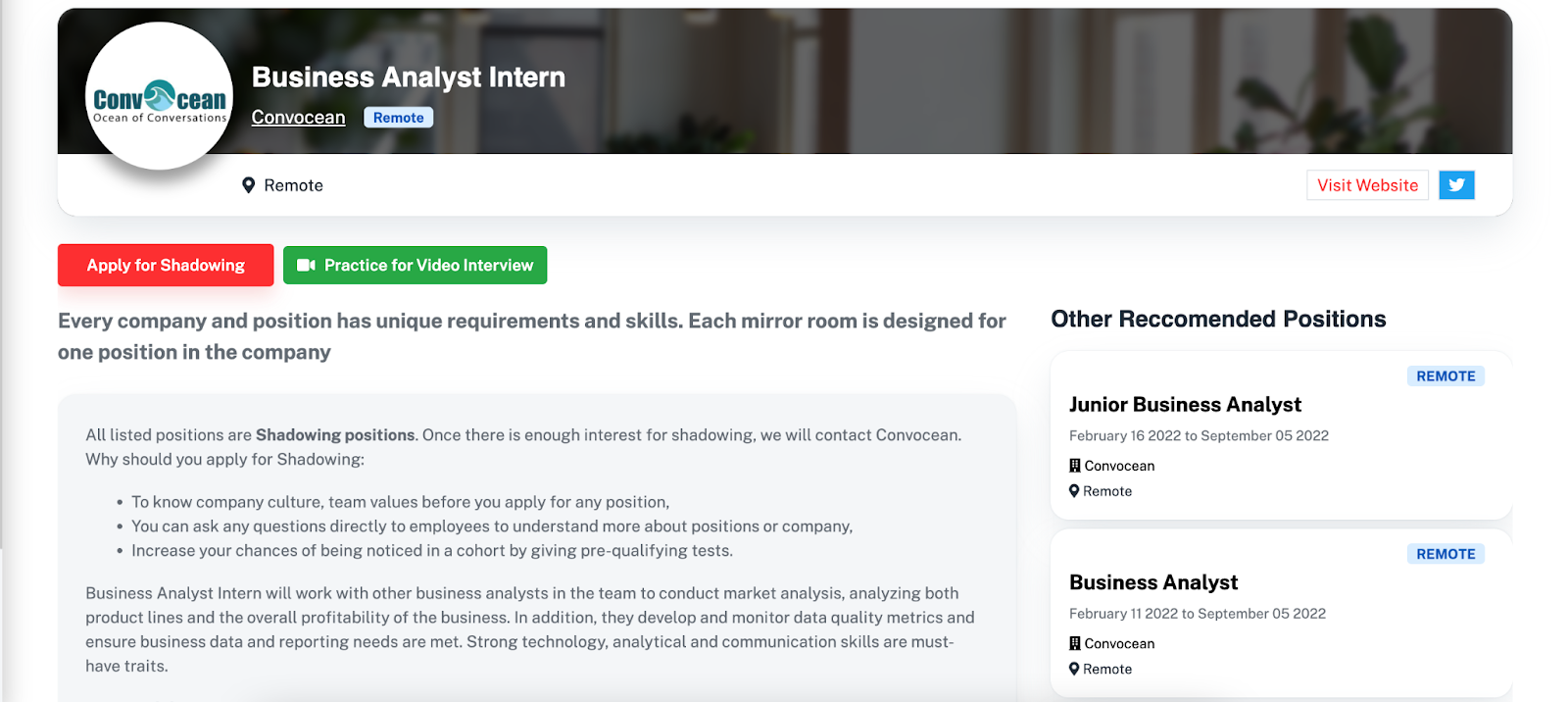Click the Twitter bird icon button
This screenshot has width=1568, height=702.
[x=1456, y=185]
